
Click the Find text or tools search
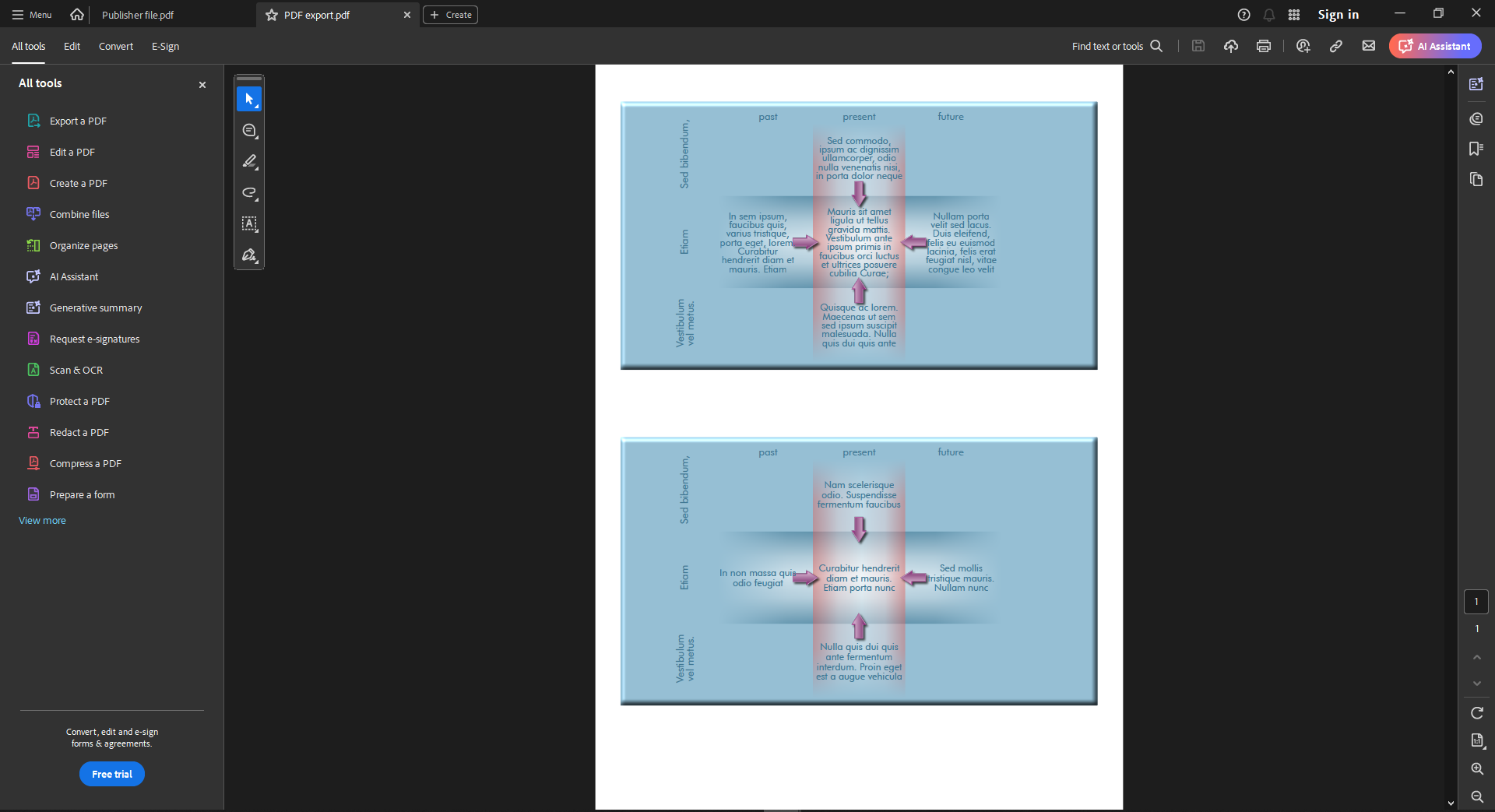click(x=1117, y=46)
